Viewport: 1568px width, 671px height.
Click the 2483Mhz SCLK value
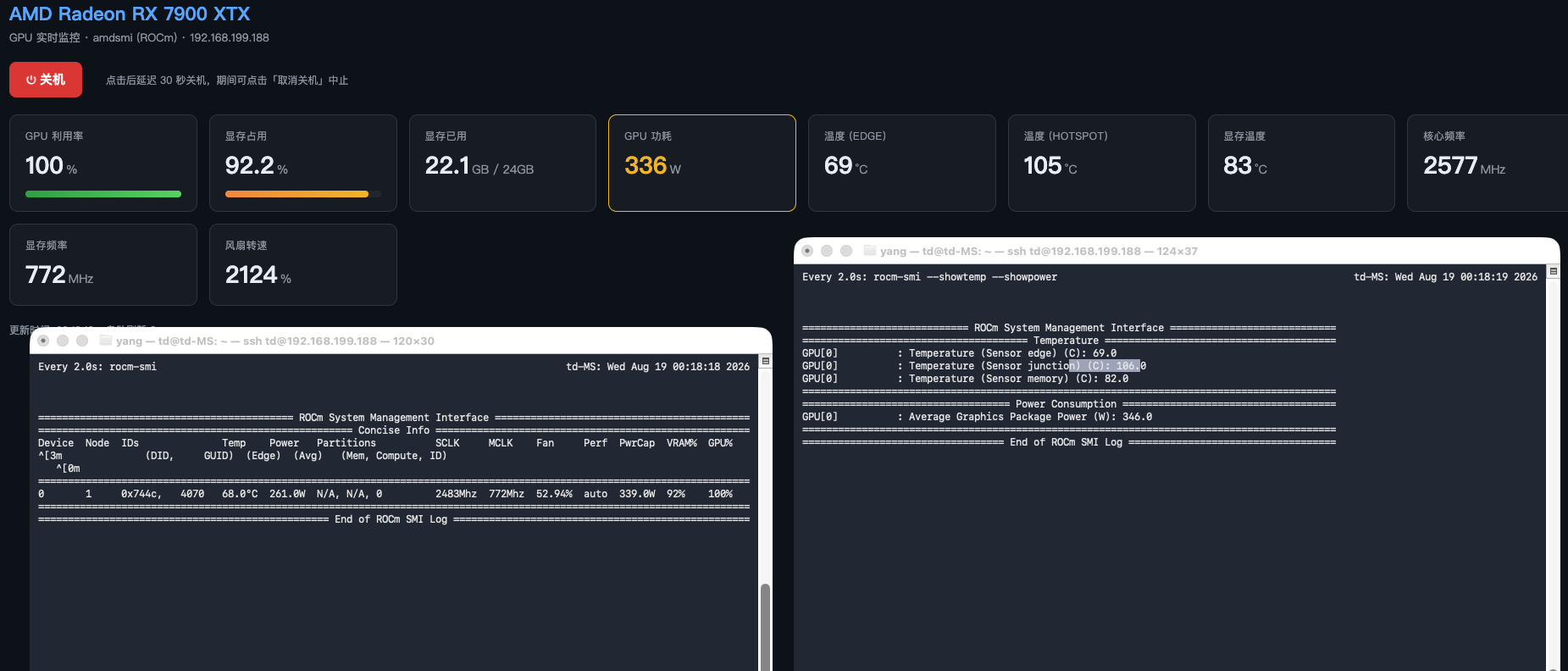(x=456, y=494)
